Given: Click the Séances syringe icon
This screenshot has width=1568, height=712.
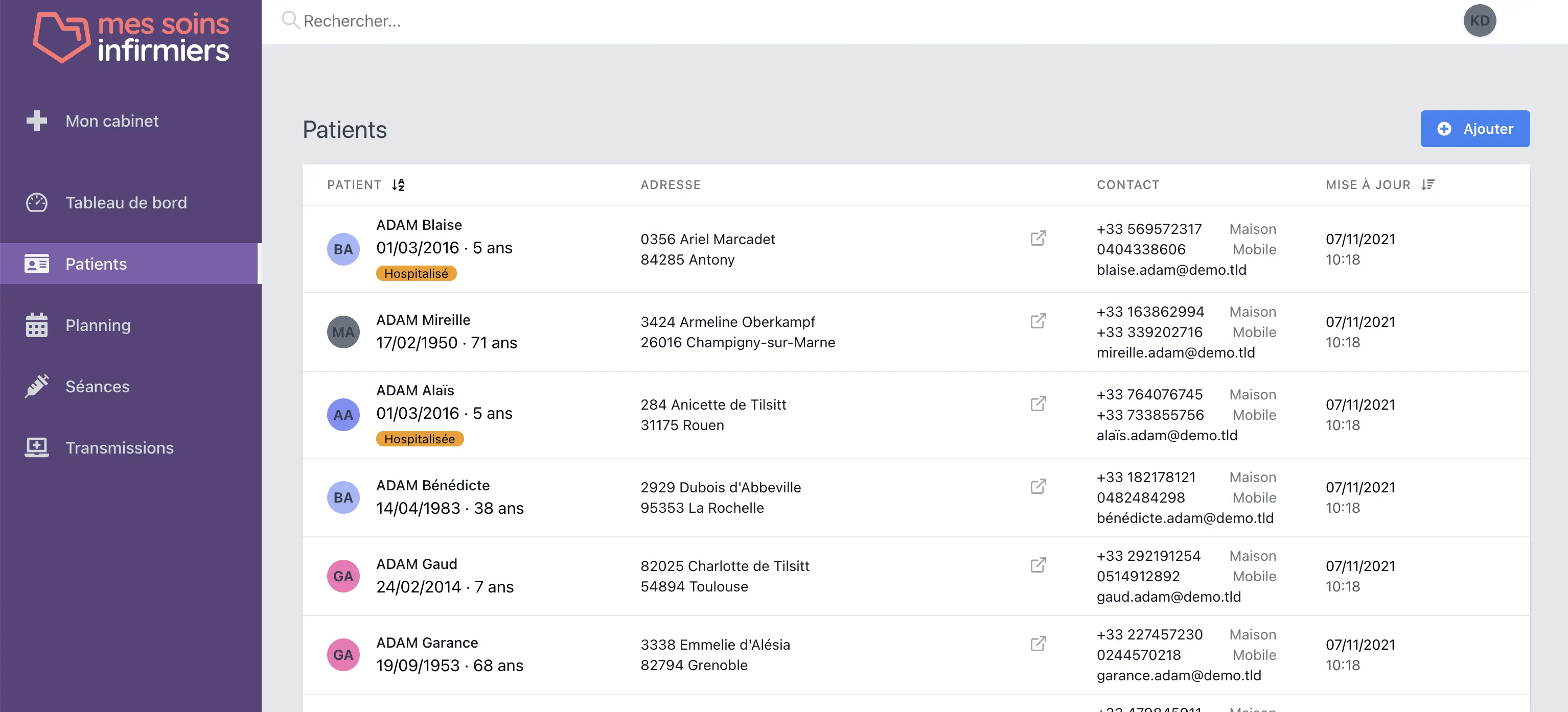Looking at the screenshot, I should tap(36, 386).
